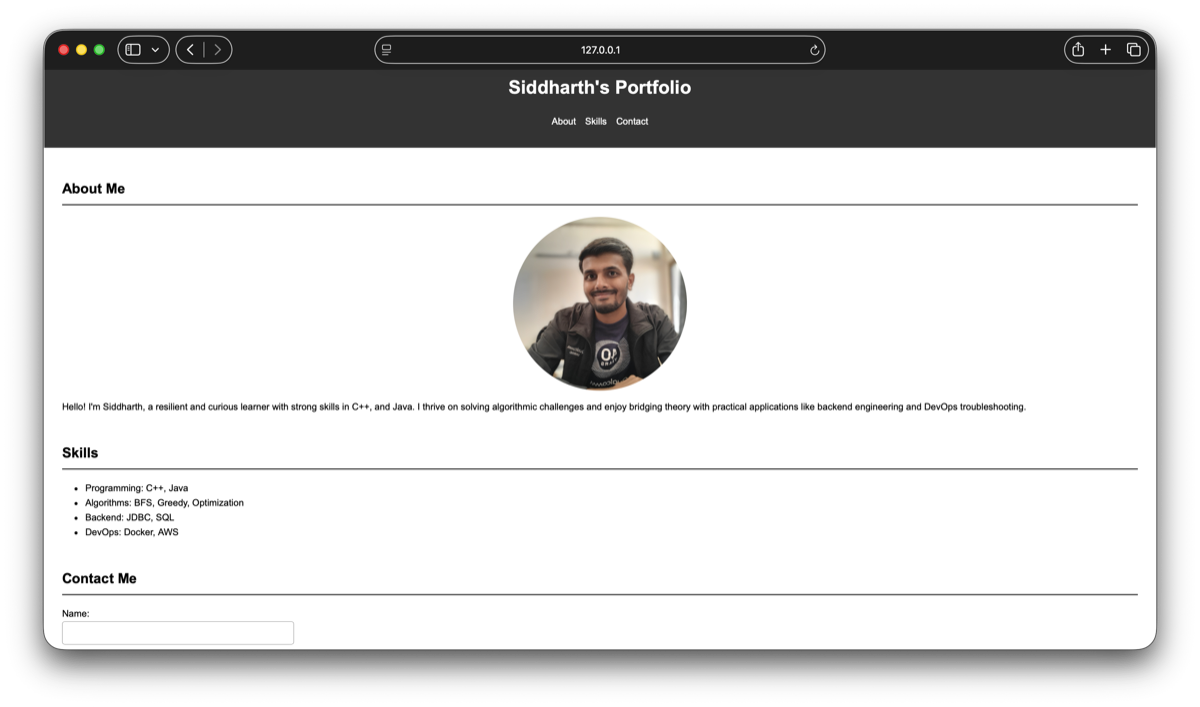Click the Contact Me section heading
This screenshot has width=1200, height=707.
tap(99, 579)
